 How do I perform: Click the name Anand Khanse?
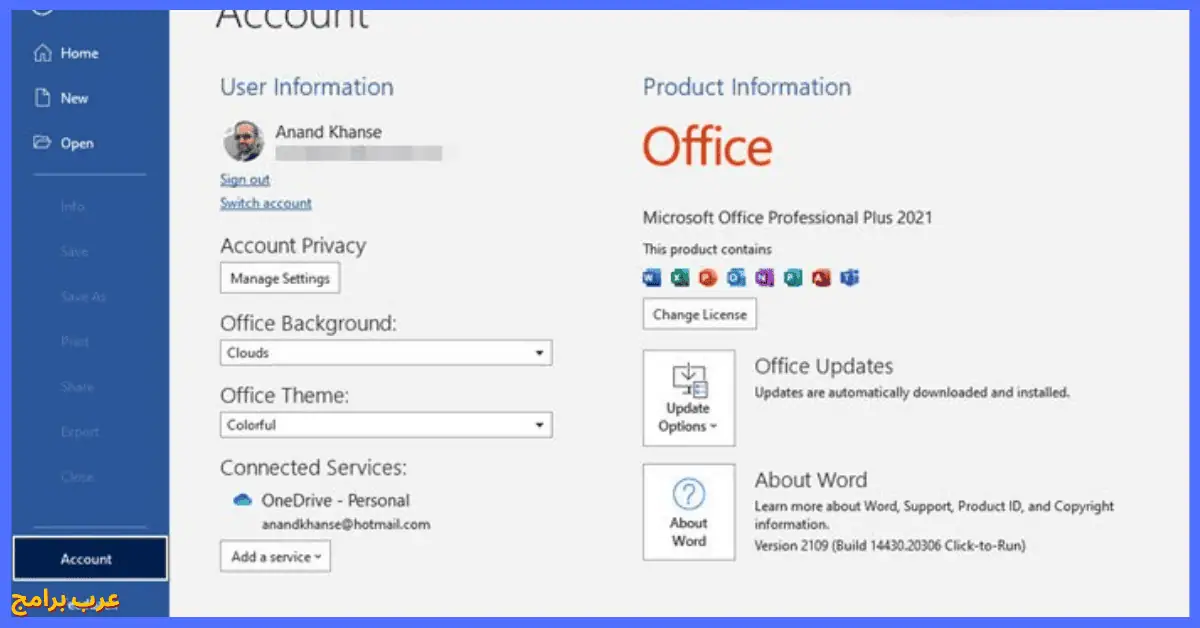click(329, 132)
